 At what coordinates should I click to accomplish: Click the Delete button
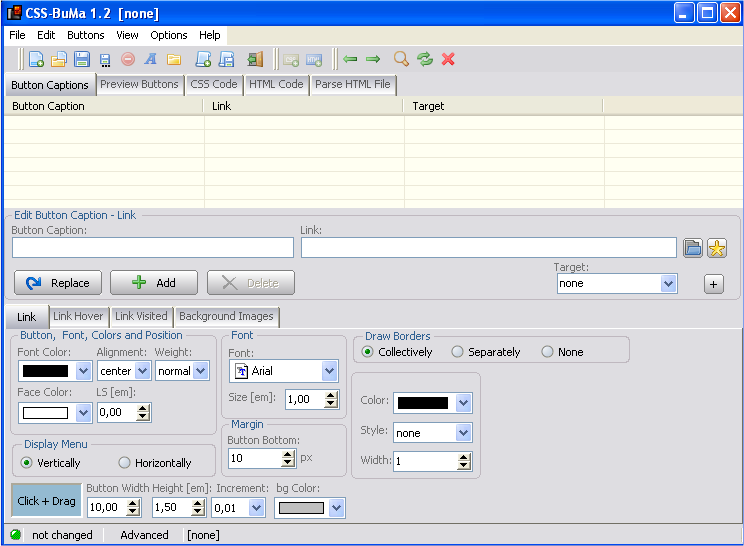pyautogui.click(x=251, y=283)
